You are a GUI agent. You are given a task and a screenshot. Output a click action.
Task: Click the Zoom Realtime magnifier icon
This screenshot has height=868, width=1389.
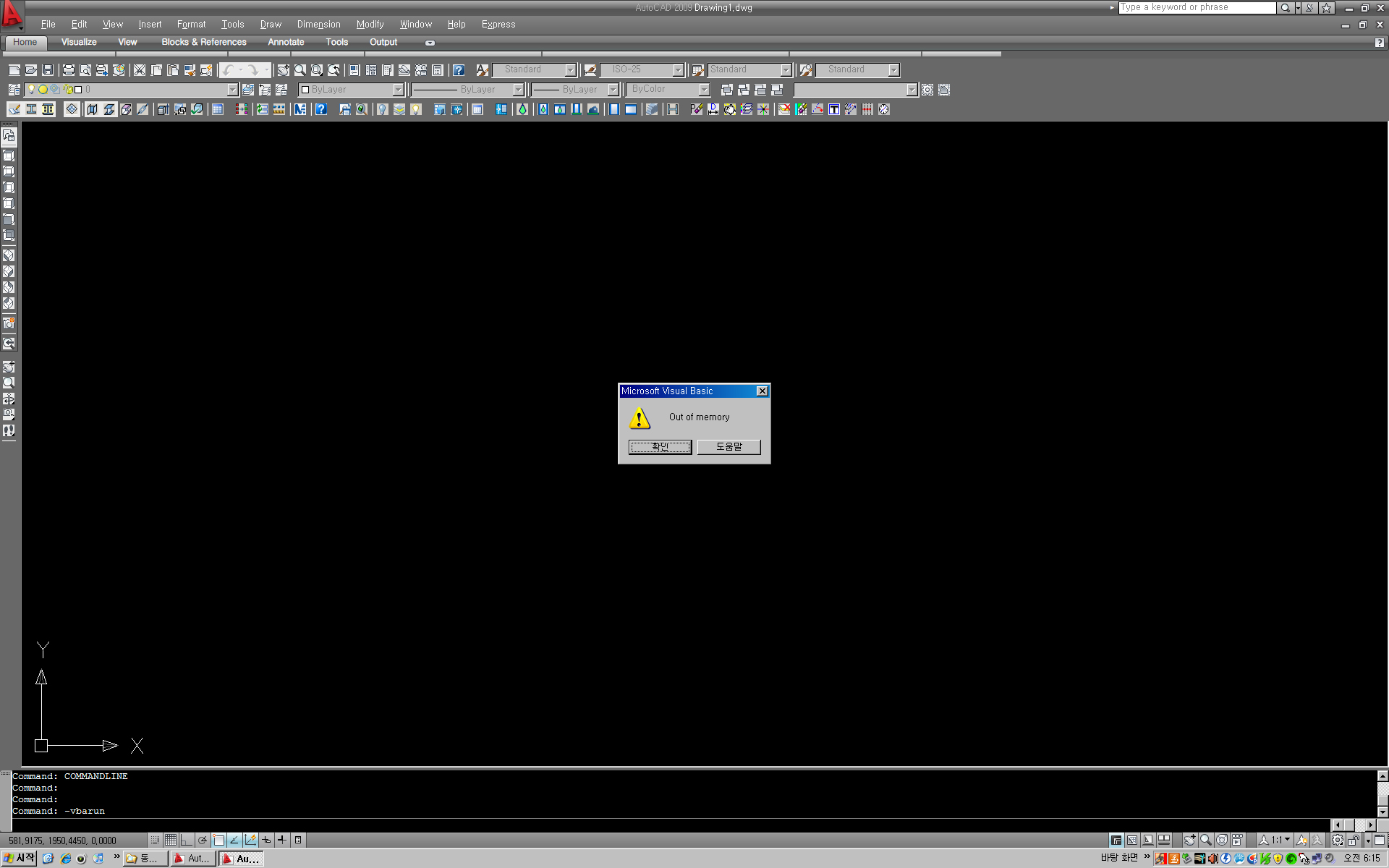click(300, 70)
